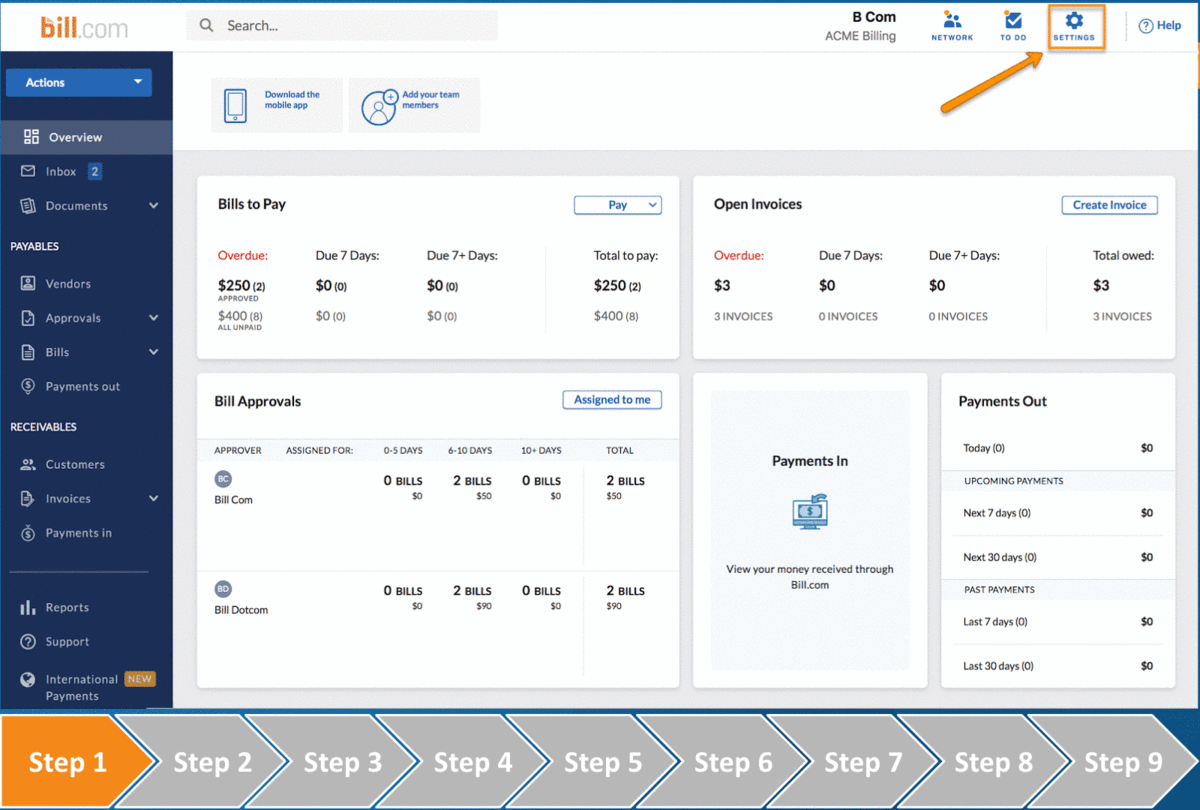Click the Payments In monitor icon
The width and height of the screenshot is (1200, 810).
click(810, 510)
